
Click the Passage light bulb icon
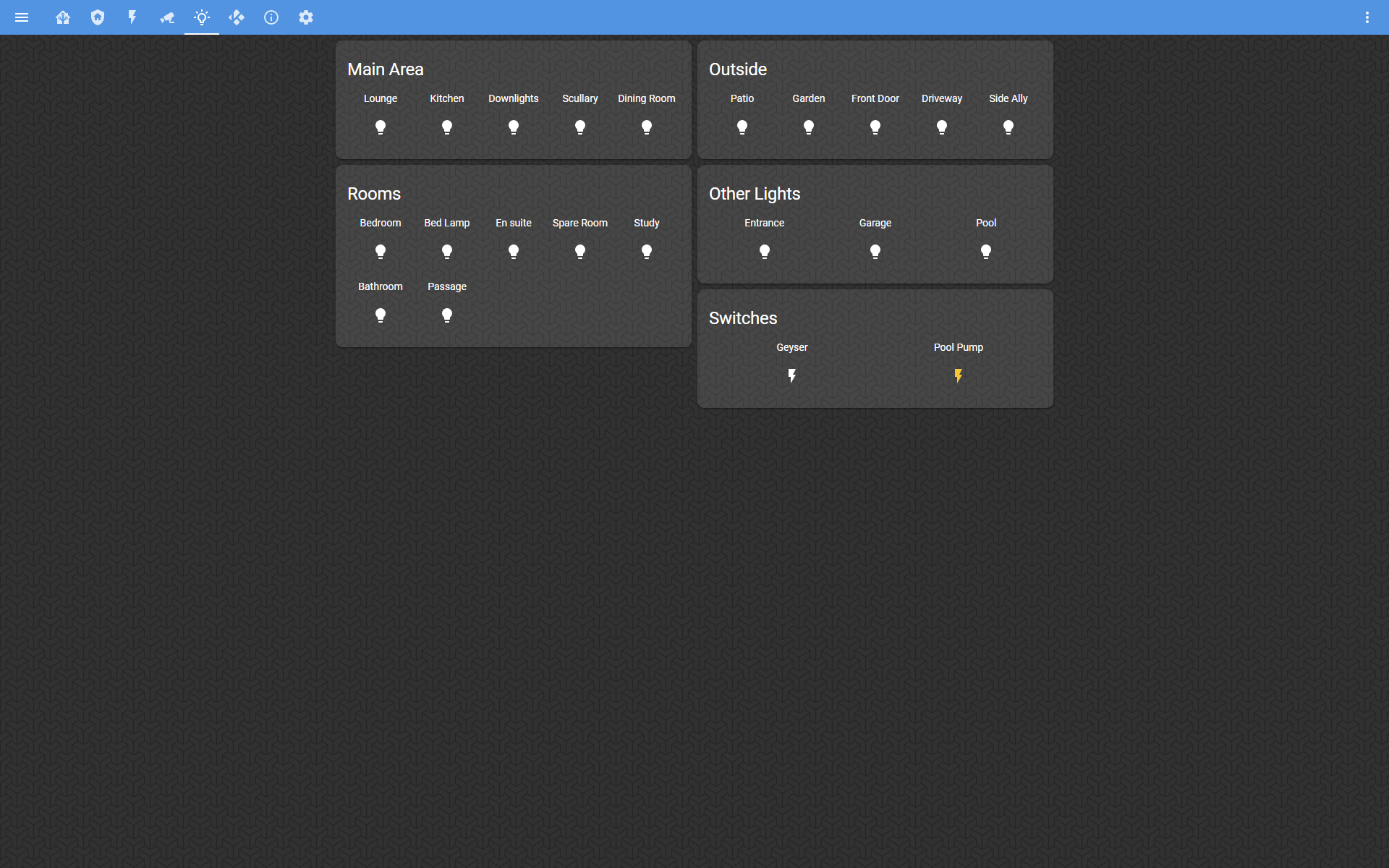447,315
